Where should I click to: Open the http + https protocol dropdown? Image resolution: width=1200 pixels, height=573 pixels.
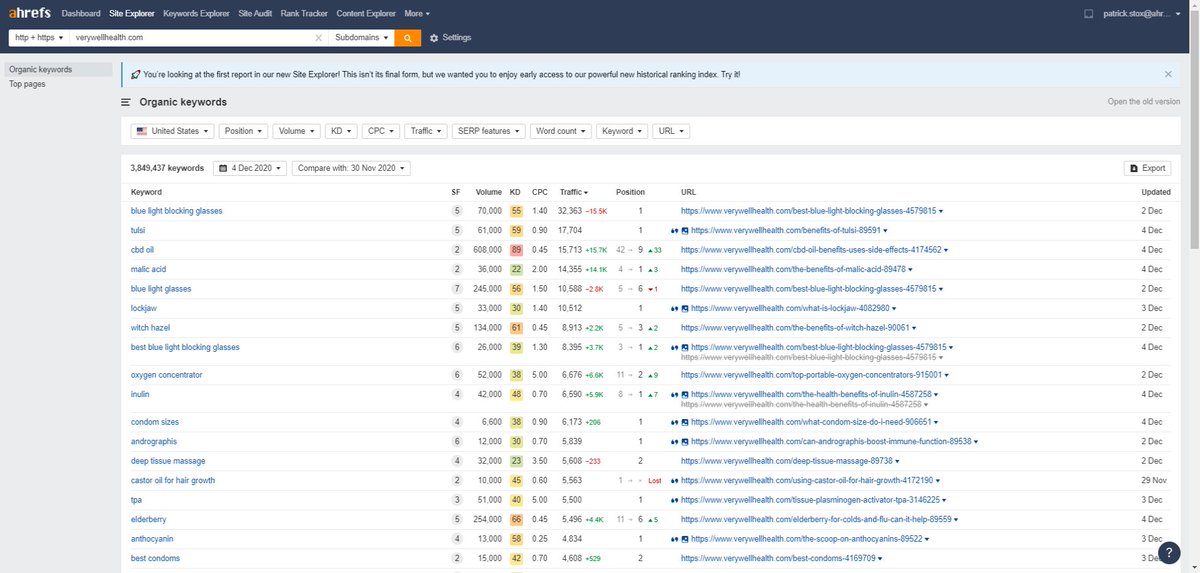click(x=38, y=37)
